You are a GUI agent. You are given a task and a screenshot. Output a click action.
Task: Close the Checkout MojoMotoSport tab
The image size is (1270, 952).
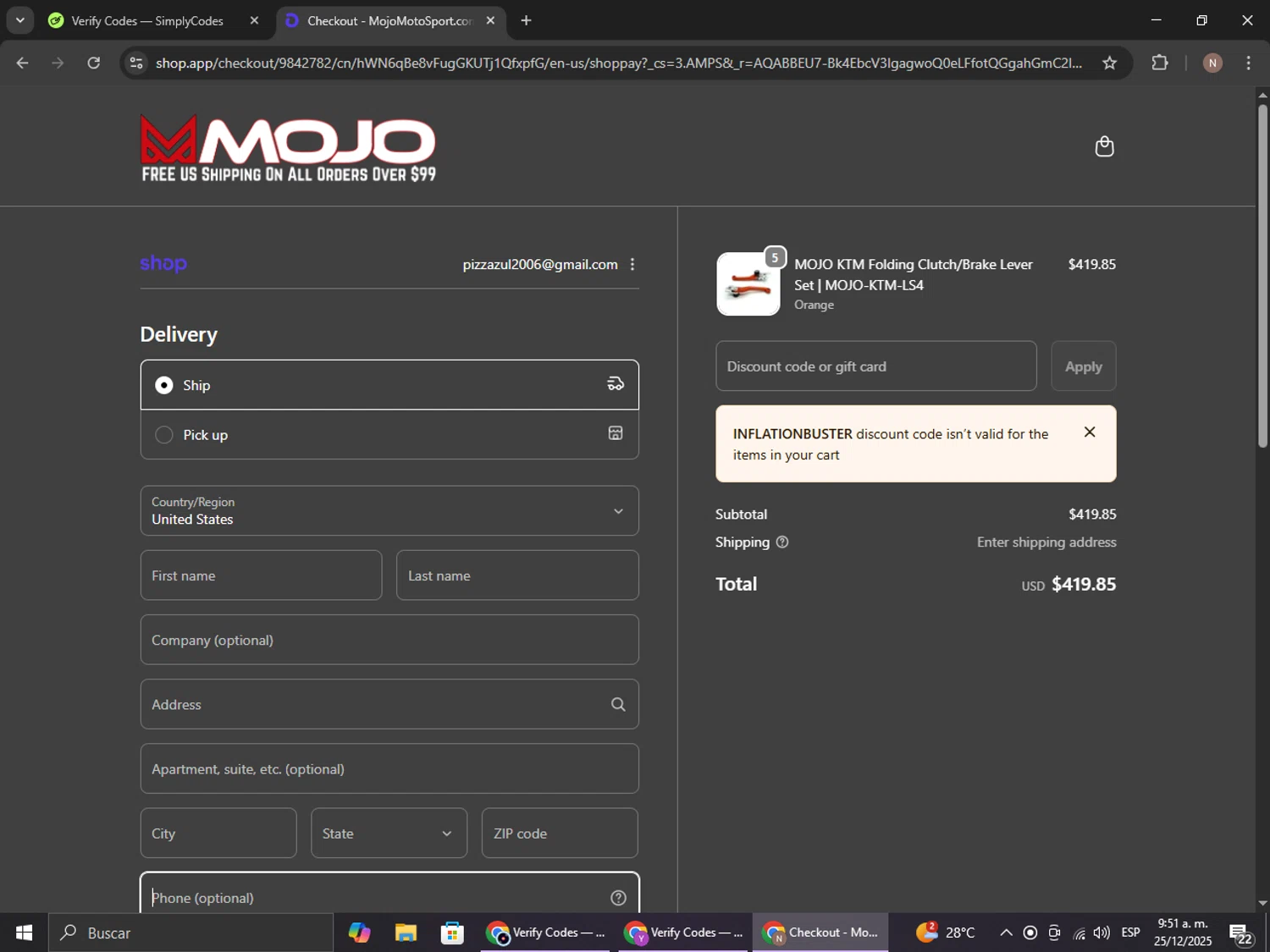tap(490, 20)
